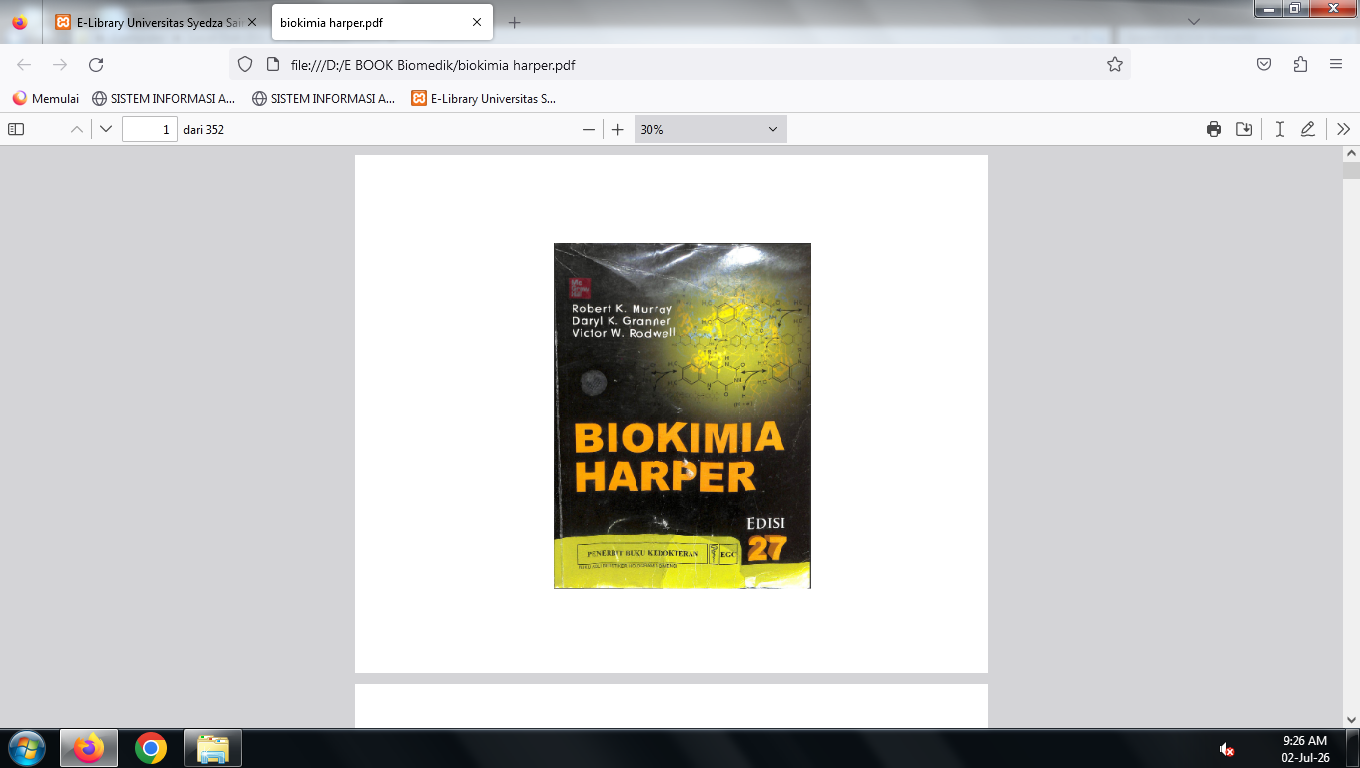Open the Extensions puzzle icon
Screen dimensions: 1360x768
[1300, 65]
